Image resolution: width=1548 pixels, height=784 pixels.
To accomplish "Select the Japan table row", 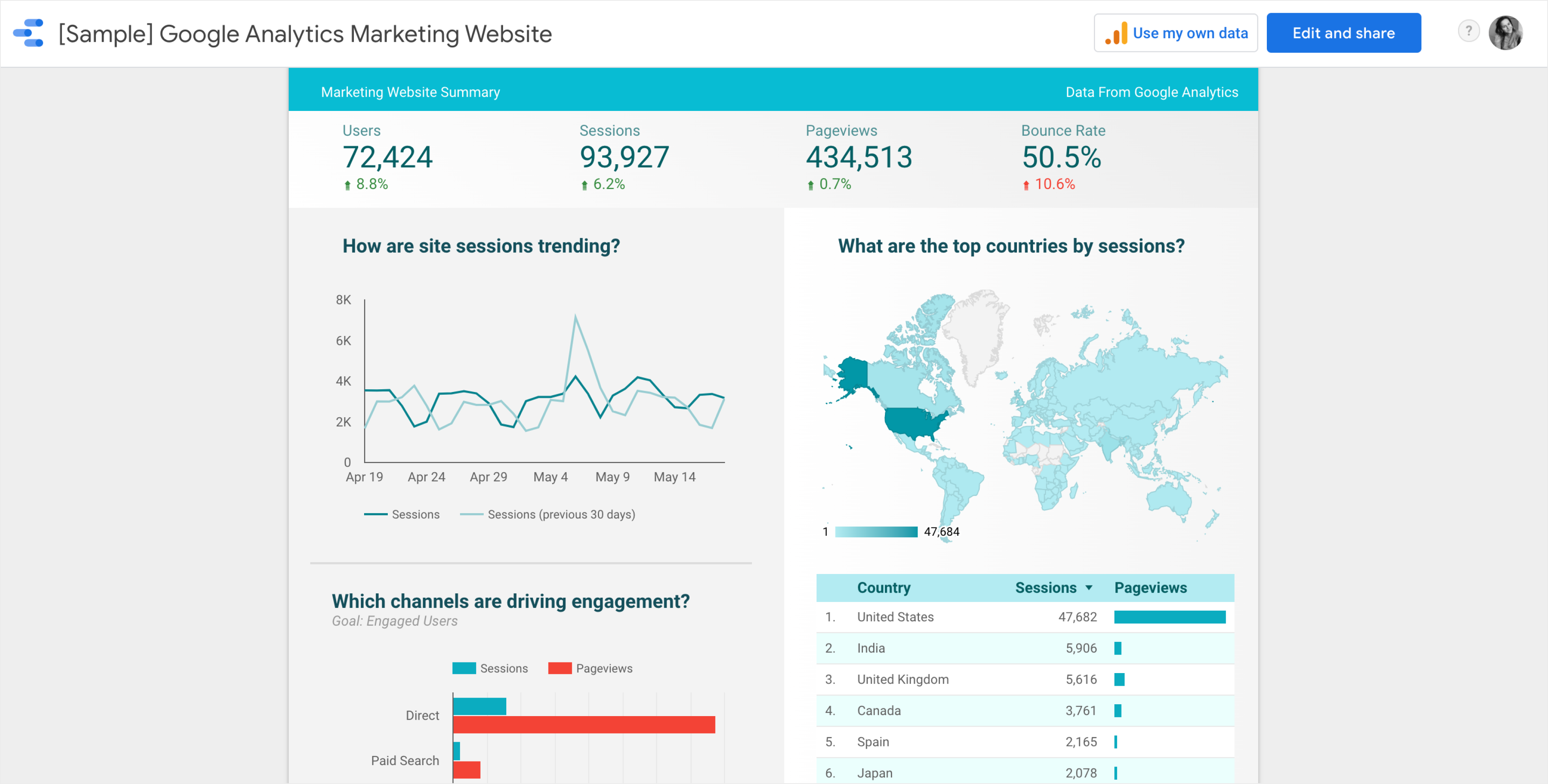I will [1025, 771].
